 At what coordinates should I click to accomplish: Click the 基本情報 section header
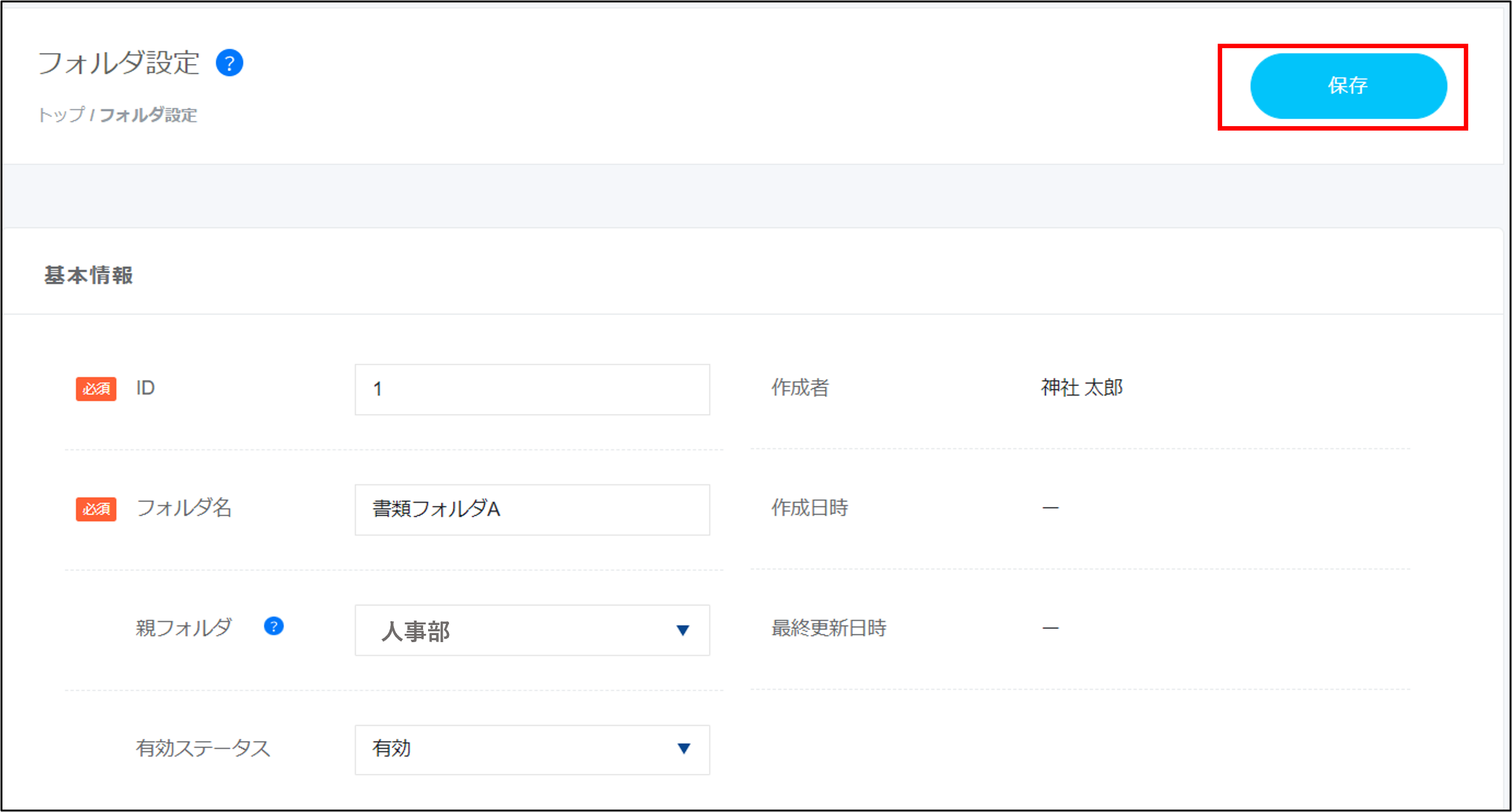tap(88, 275)
